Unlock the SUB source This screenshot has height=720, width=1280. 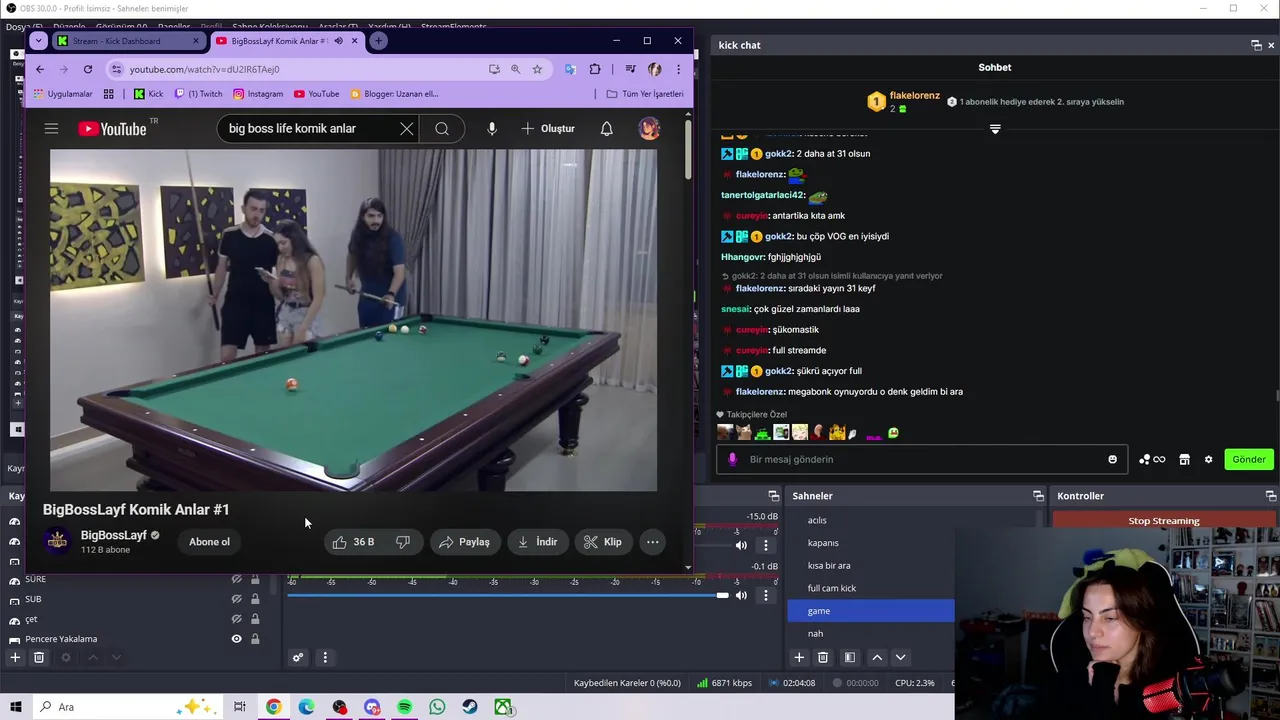(x=255, y=599)
